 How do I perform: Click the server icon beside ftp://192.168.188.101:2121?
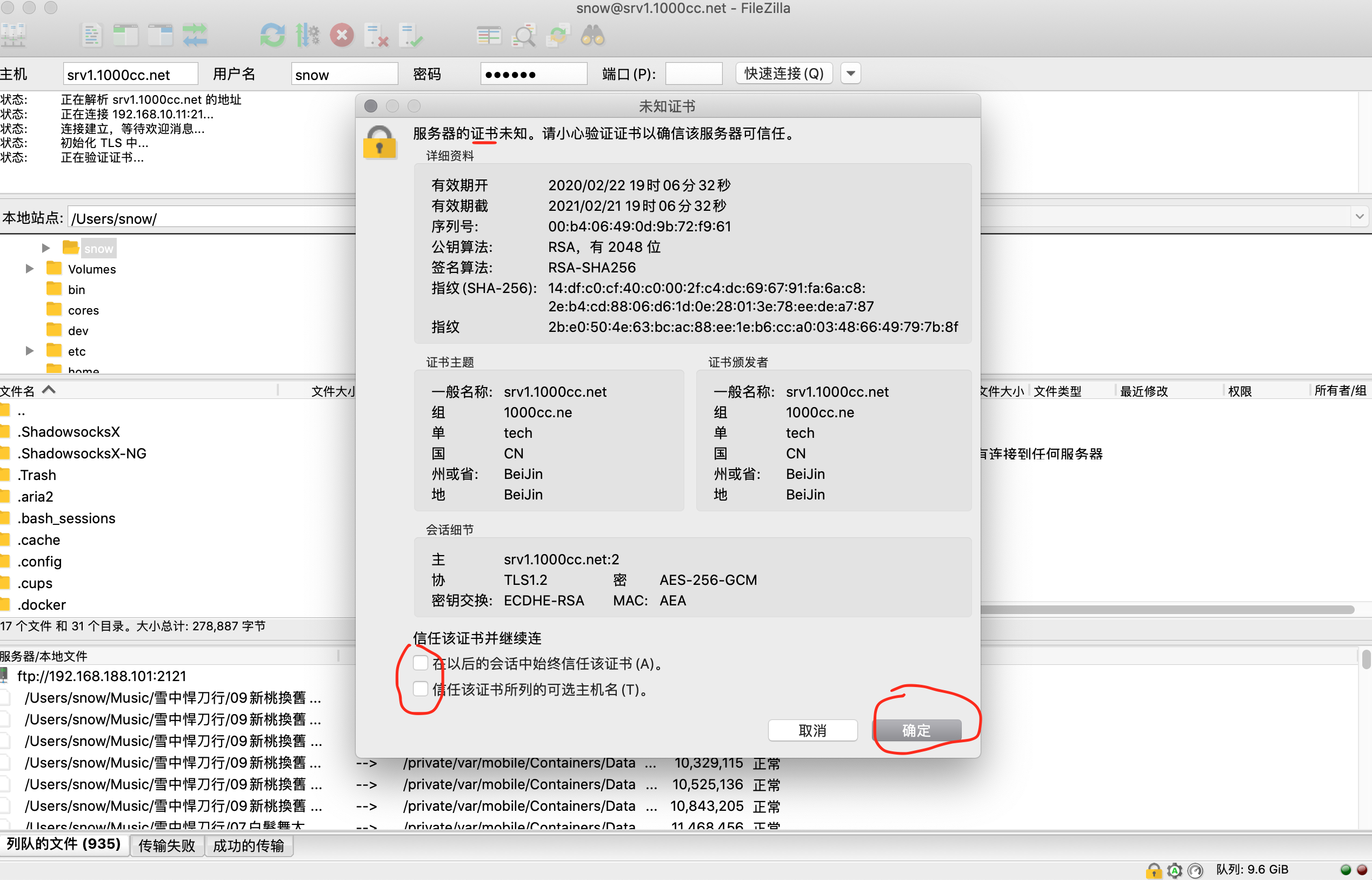pos(4,676)
